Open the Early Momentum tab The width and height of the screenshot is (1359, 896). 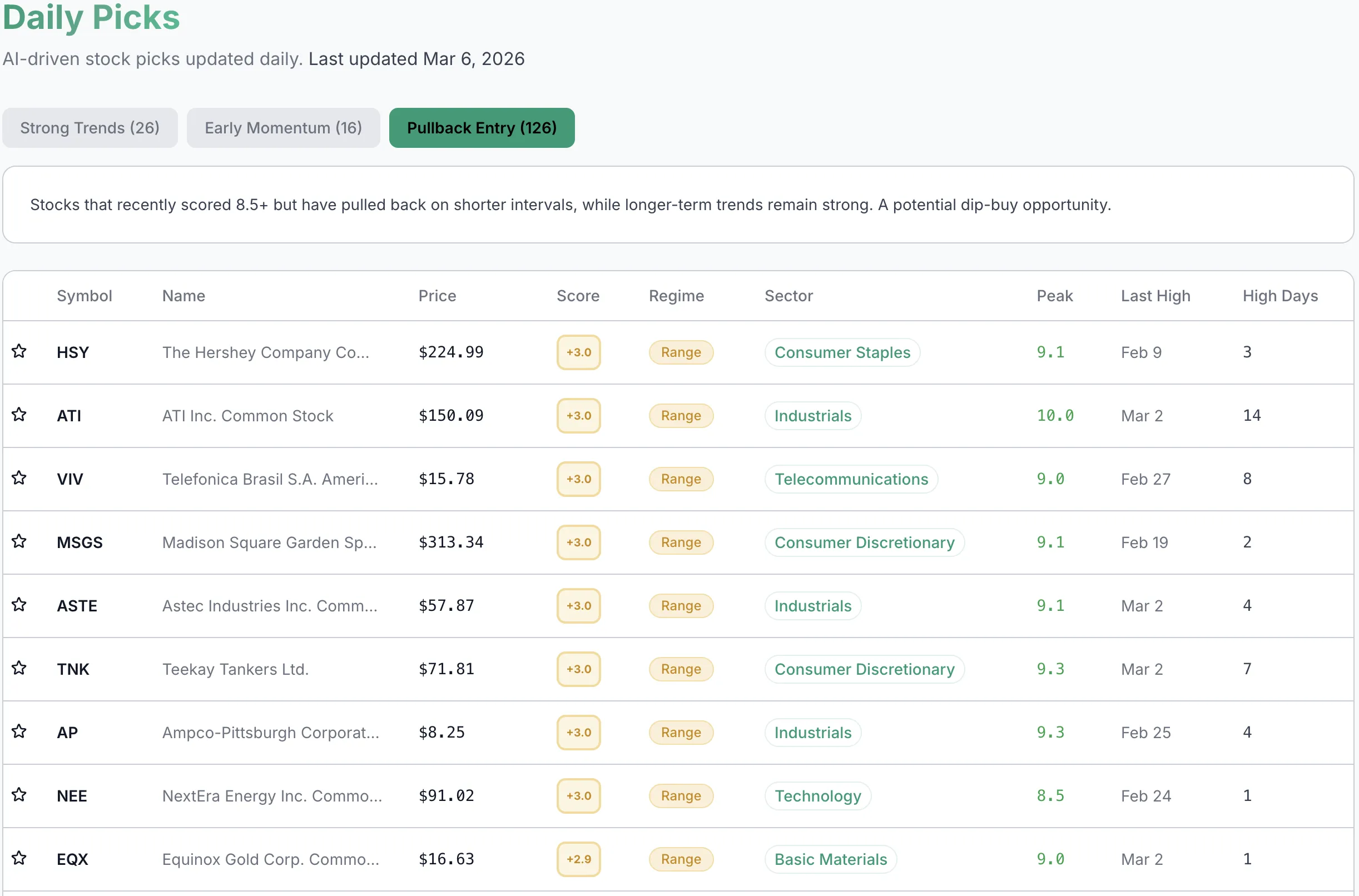(284, 128)
